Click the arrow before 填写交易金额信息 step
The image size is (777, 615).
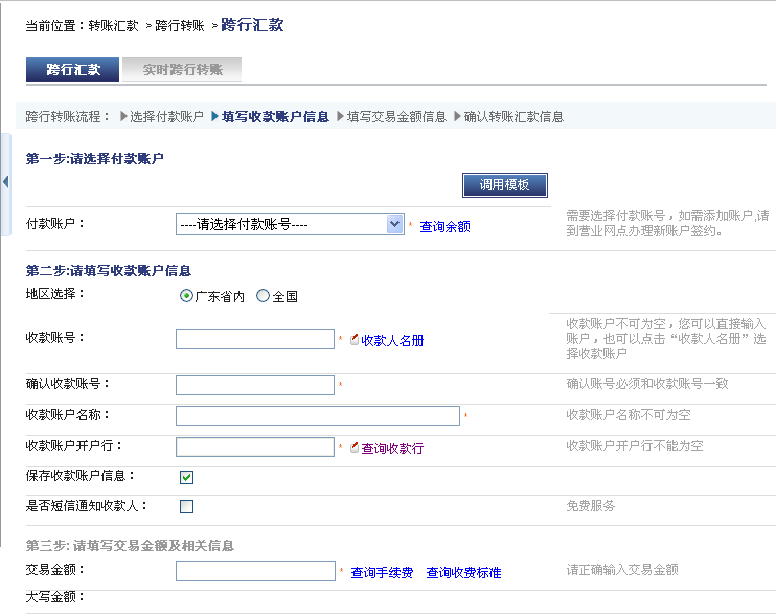pos(340,116)
